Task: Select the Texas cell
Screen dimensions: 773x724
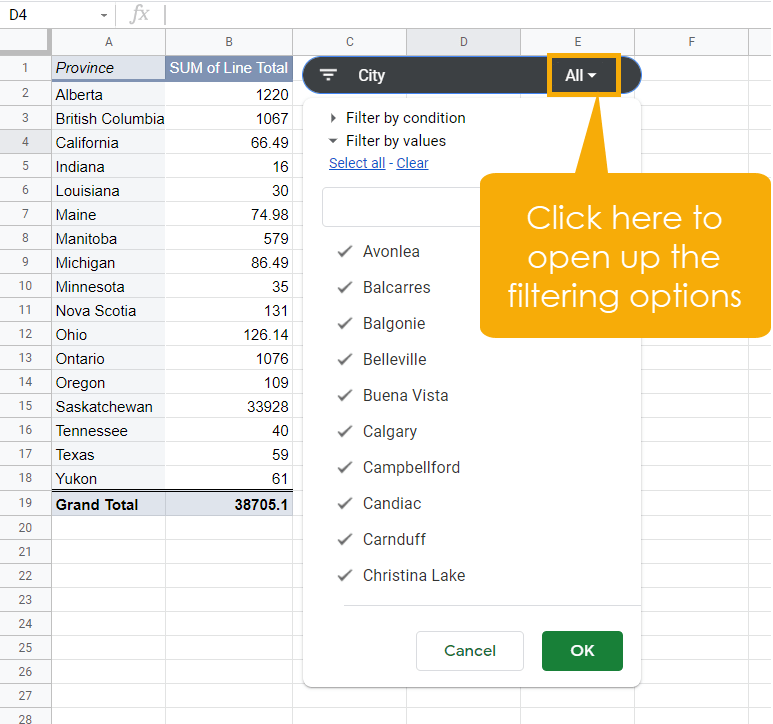Action: click(108, 454)
